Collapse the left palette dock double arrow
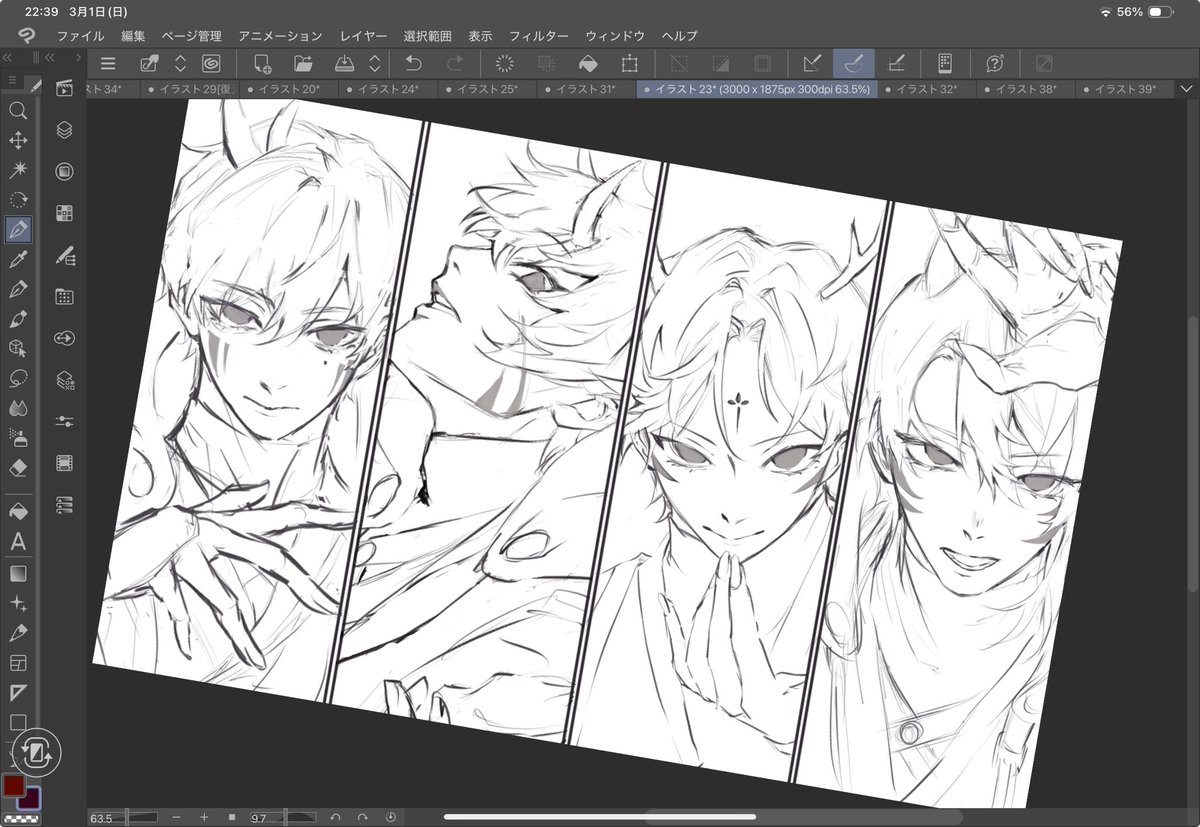Image resolution: width=1200 pixels, height=827 pixels. pyautogui.click(x=7, y=57)
